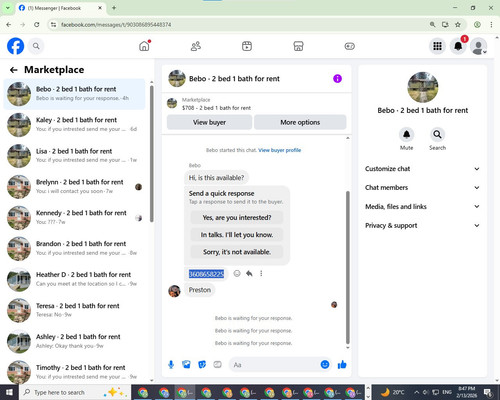Open Teresa - 2 bed 1 bath conversation

coord(74,310)
